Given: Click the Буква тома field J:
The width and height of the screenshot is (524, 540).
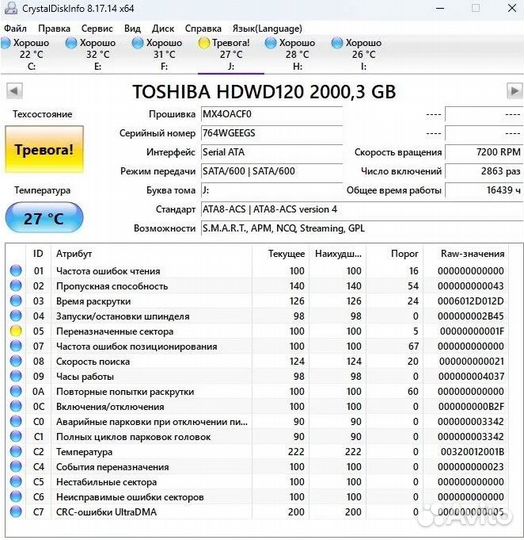Looking at the screenshot, I should 272,190.
